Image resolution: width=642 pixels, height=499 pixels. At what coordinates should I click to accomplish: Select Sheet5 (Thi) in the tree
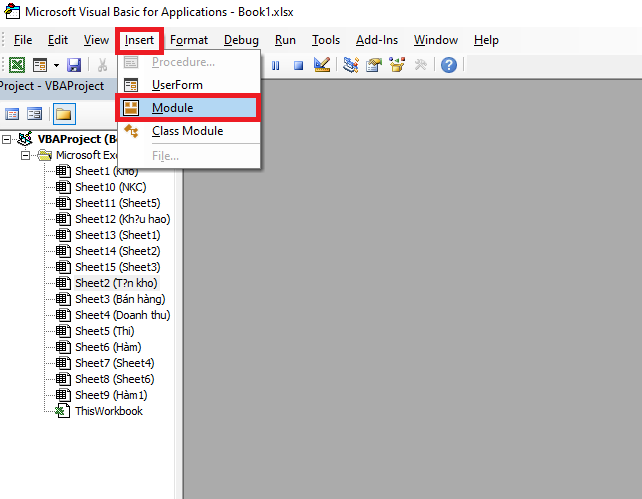[105, 331]
